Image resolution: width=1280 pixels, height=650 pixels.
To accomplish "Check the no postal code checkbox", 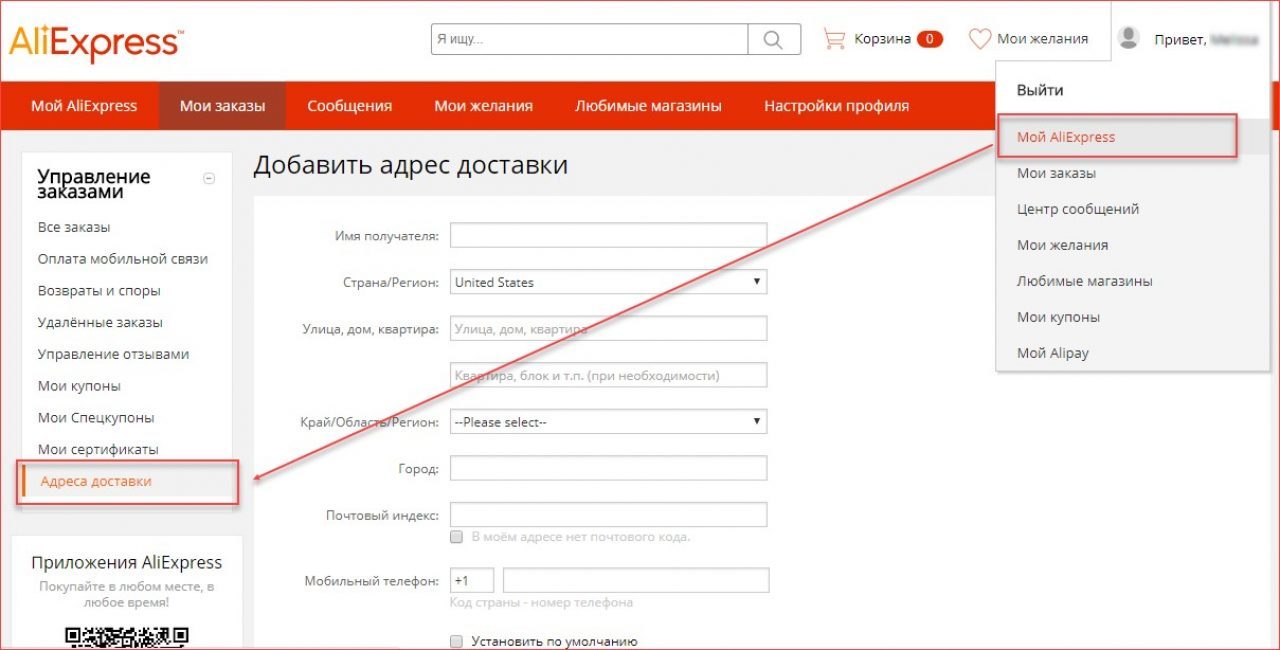I will pos(457,537).
